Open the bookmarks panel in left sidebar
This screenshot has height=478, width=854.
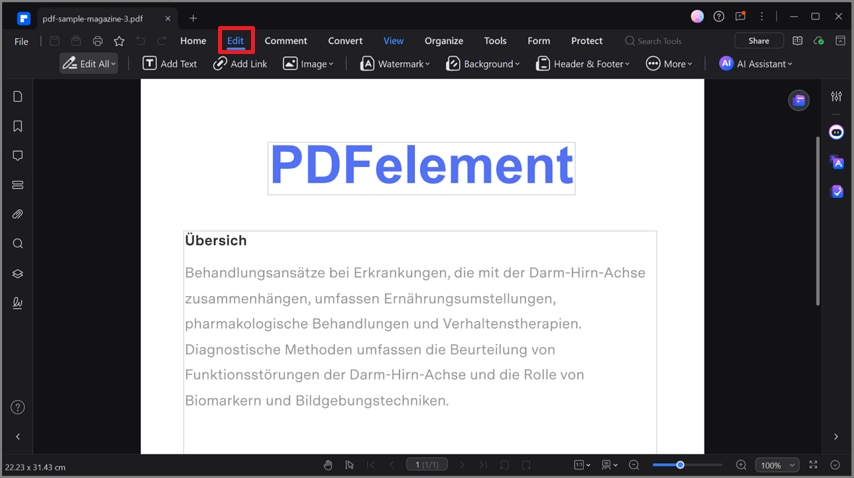pyautogui.click(x=17, y=126)
